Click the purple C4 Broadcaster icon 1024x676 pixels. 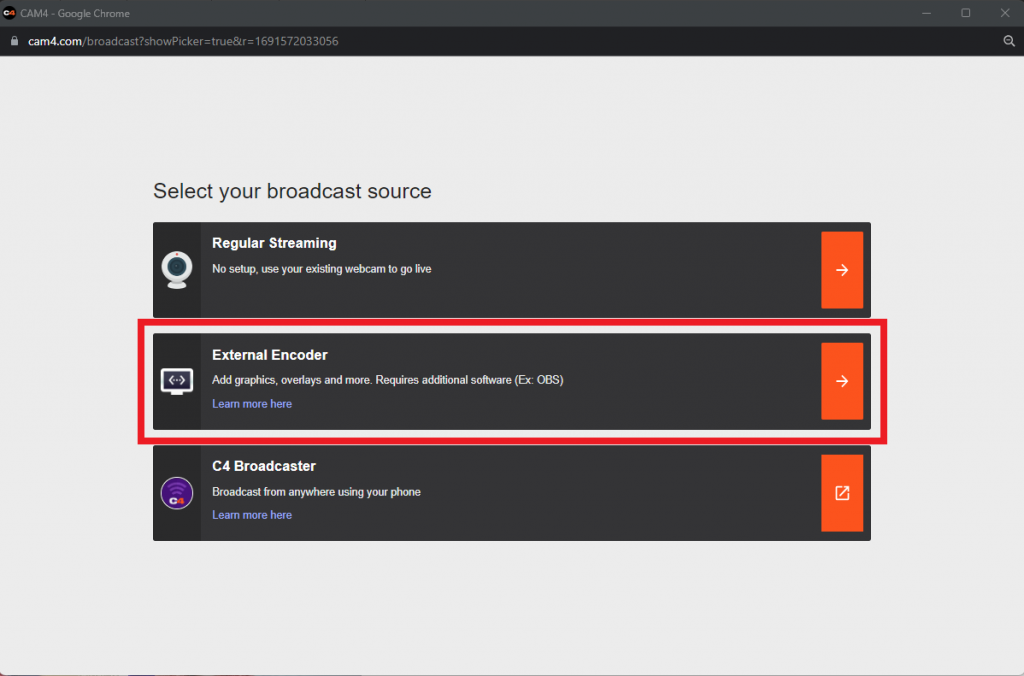click(x=176, y=493)
